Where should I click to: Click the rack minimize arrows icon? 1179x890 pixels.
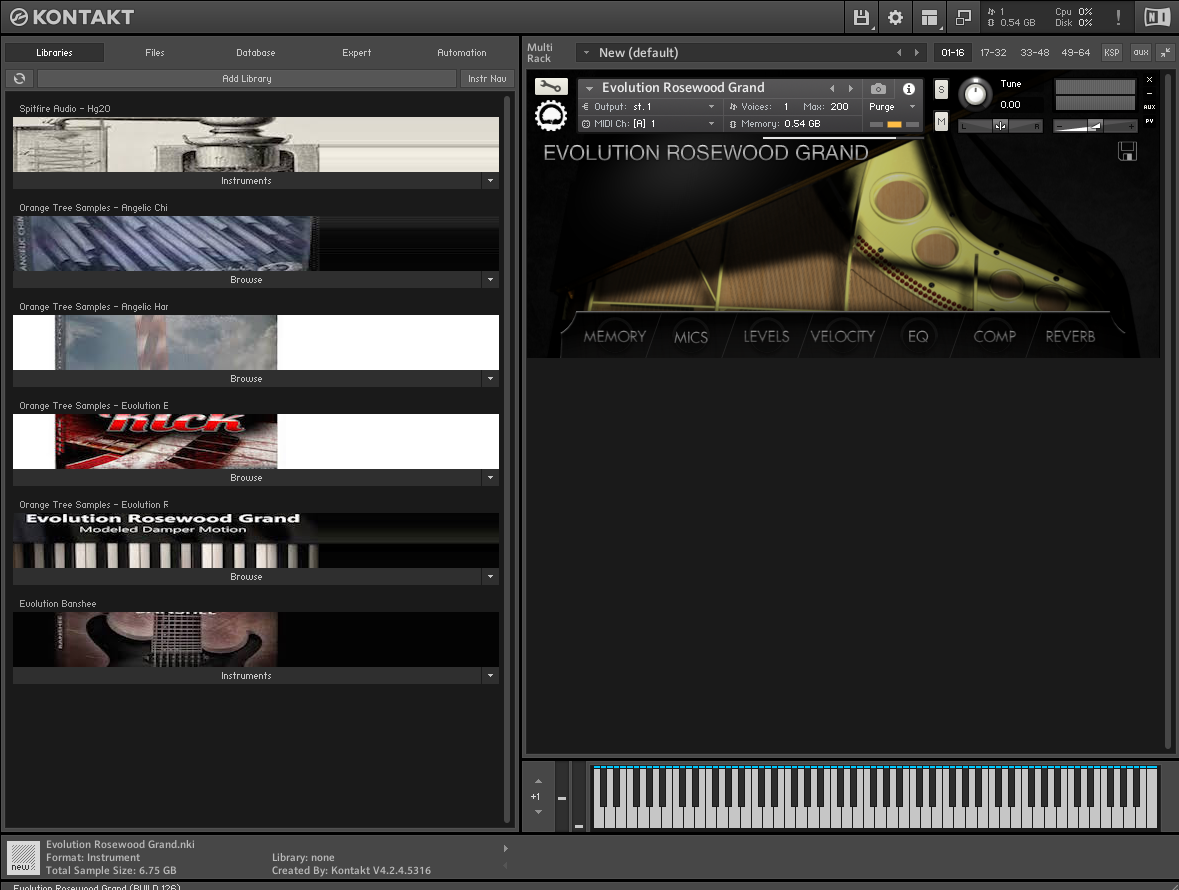[1165, 53]
